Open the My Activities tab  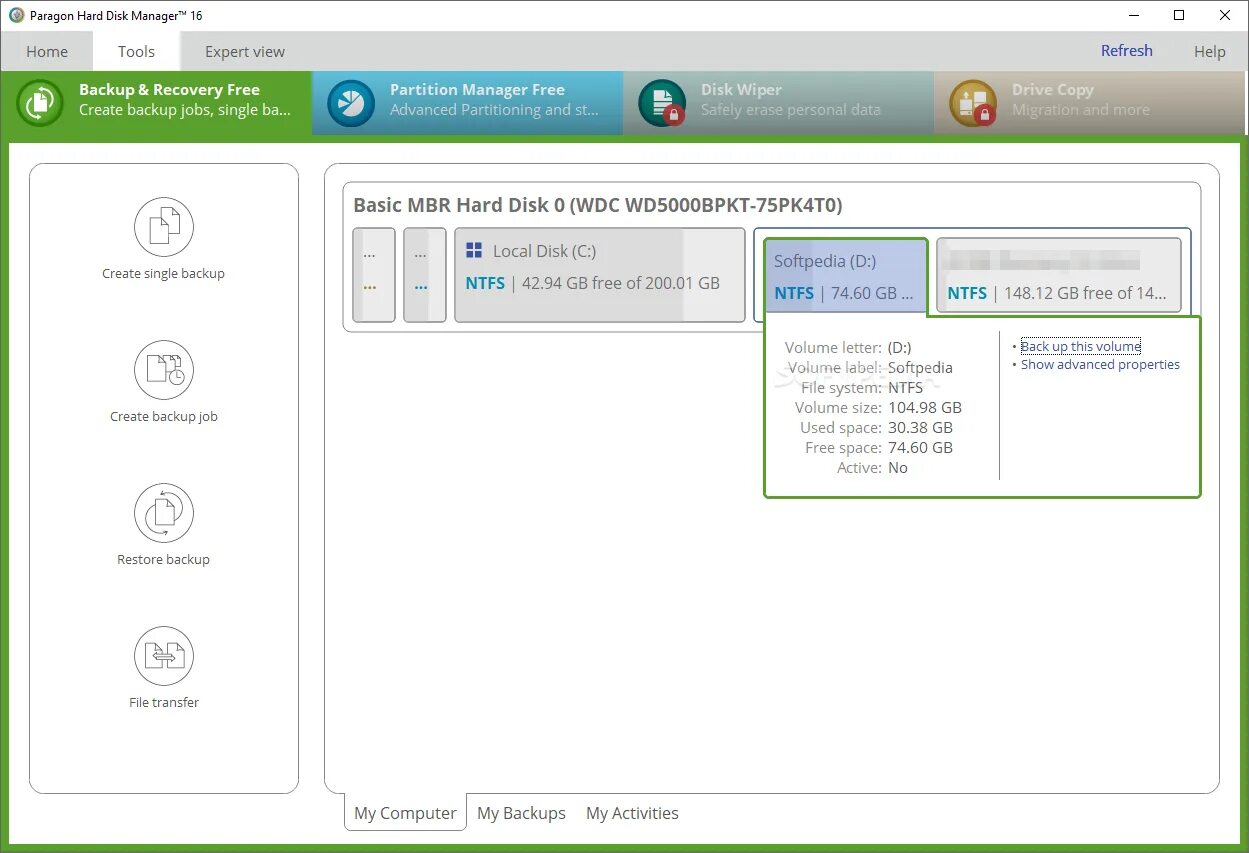(632, 813)
